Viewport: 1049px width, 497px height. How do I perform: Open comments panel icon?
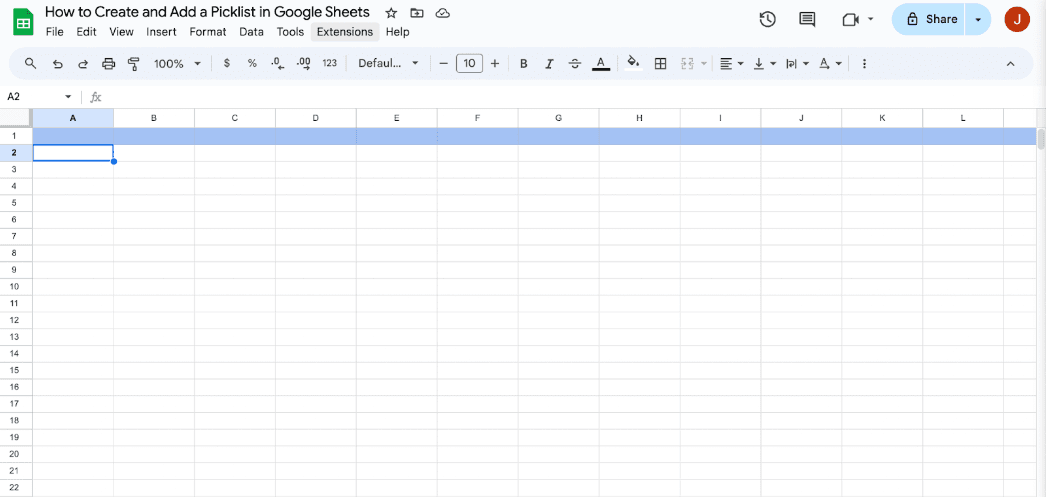pos(807,19)
